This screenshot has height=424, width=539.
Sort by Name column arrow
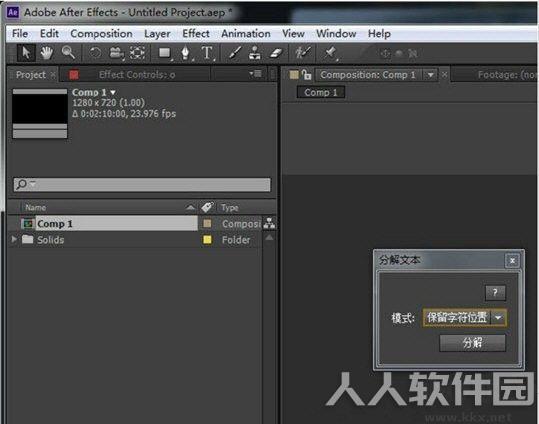pos(190,207)
